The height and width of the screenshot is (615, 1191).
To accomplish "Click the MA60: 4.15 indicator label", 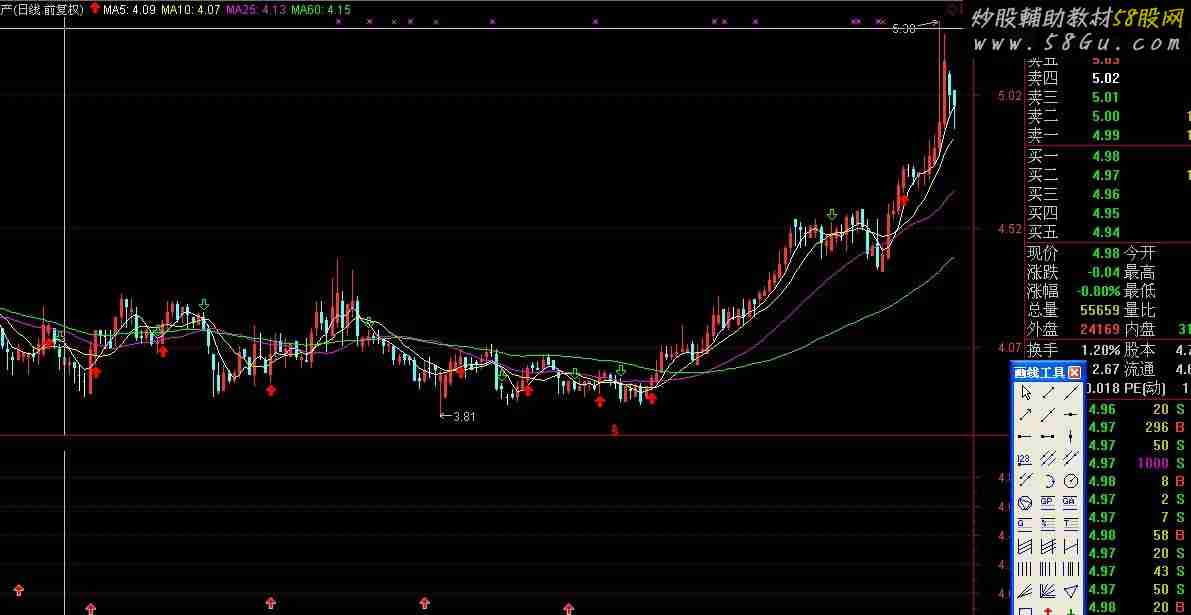I will tap(321, 10).
